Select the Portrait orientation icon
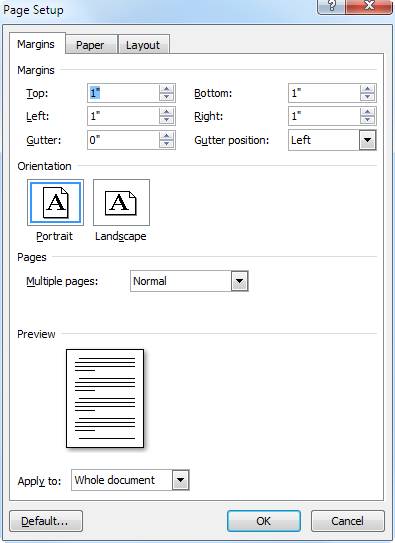Viewport: 395px width, 543px height. point(55,203)
